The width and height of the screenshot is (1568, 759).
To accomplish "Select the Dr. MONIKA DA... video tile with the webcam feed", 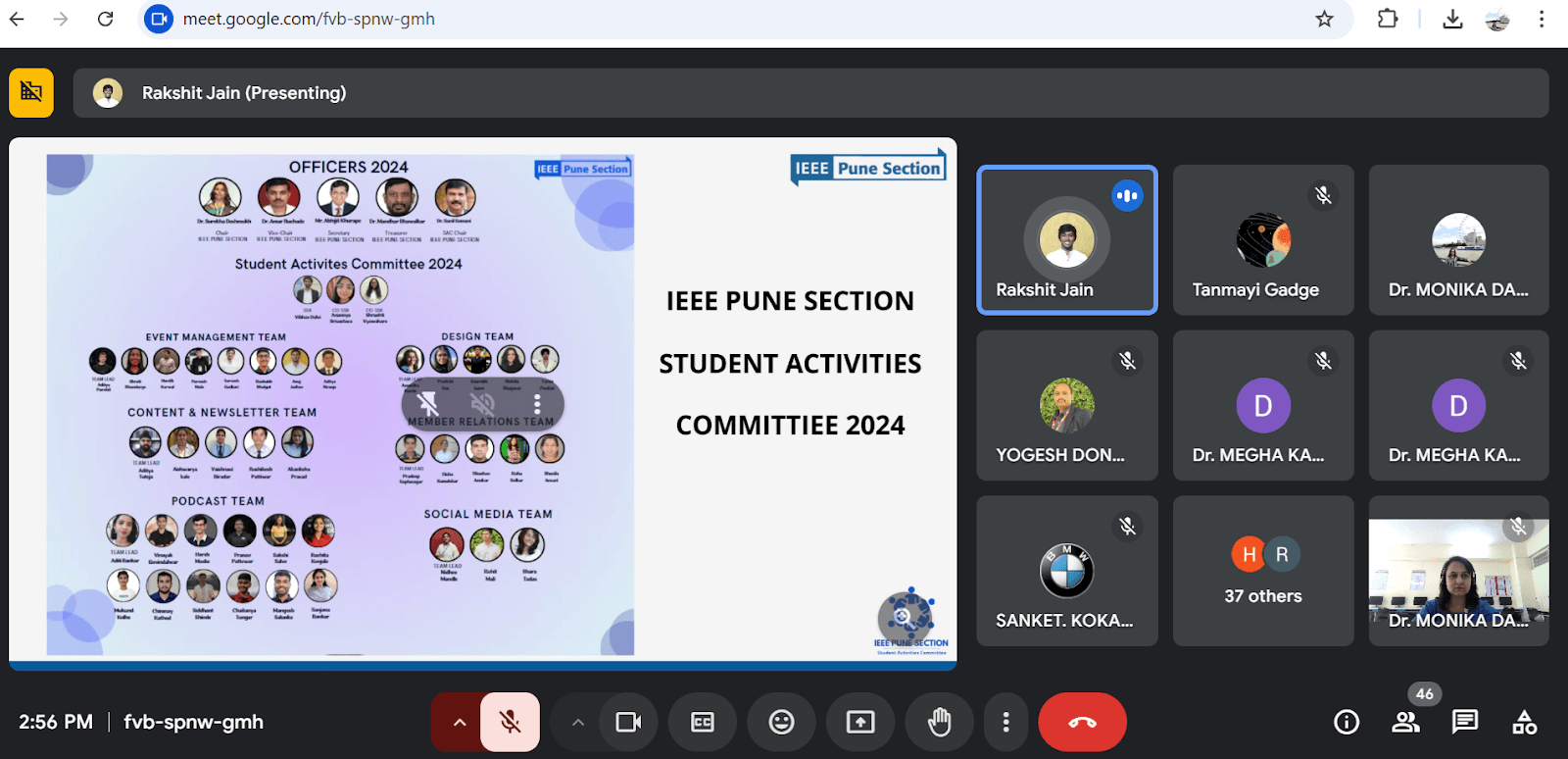I will 1459,571.
